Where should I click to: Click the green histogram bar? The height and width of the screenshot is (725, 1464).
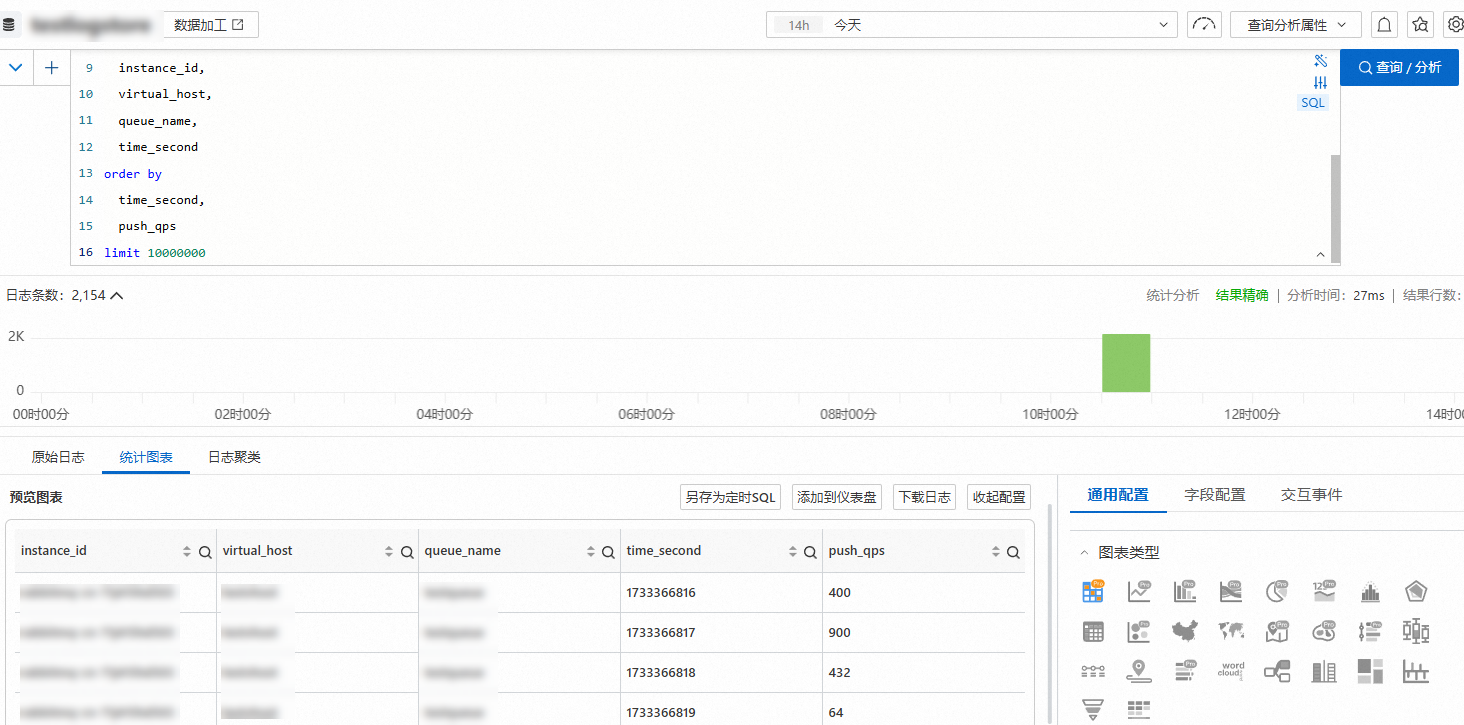[x=1126, y=363]
